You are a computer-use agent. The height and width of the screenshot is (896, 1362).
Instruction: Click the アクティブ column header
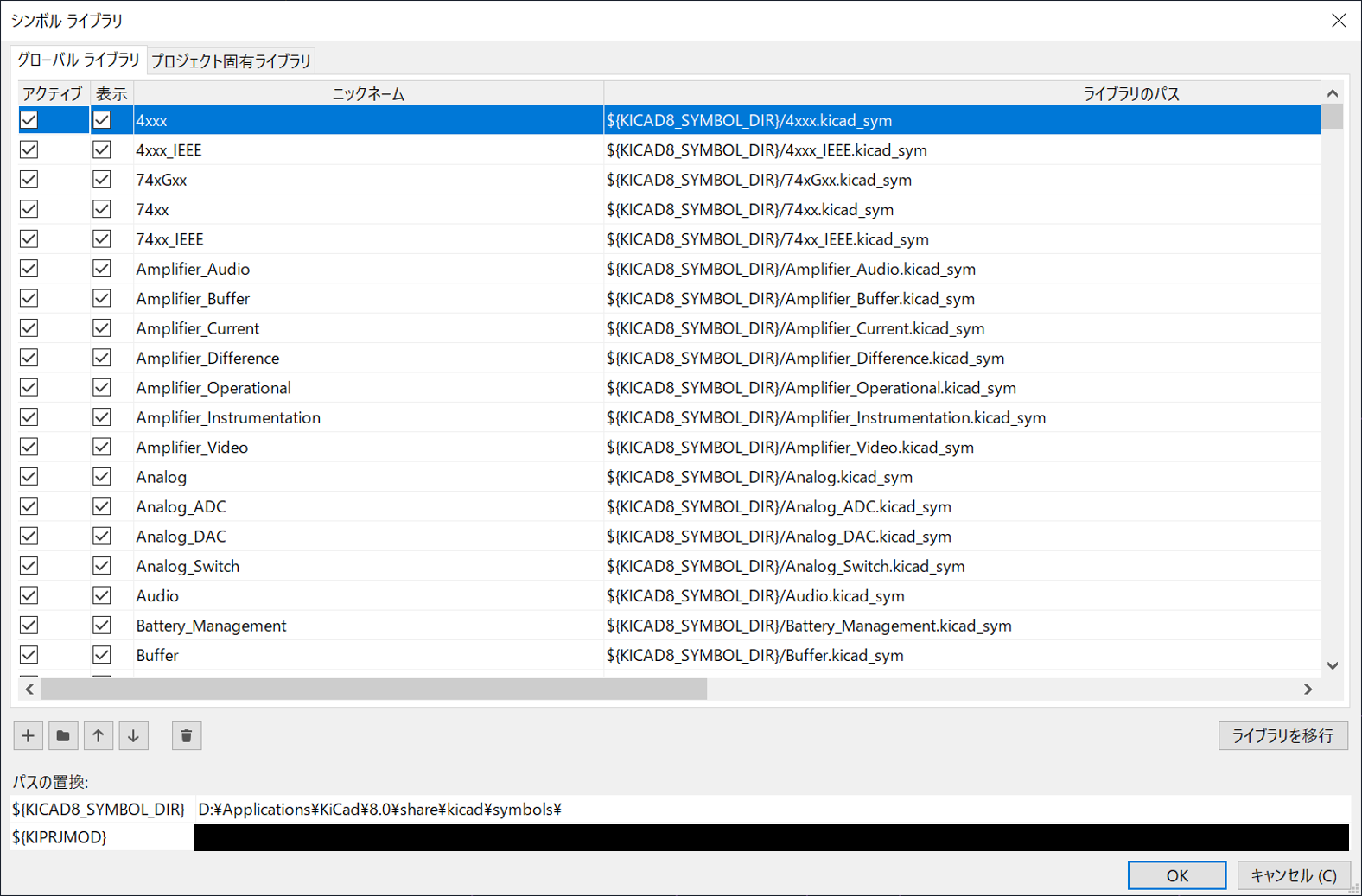[53, 93]
